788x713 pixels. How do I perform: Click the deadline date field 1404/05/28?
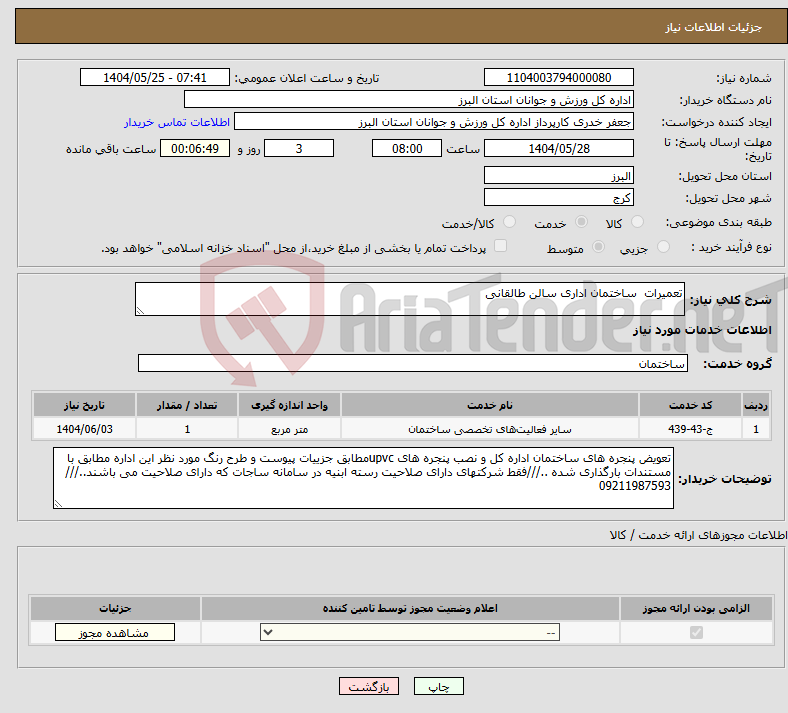(558, 148)
